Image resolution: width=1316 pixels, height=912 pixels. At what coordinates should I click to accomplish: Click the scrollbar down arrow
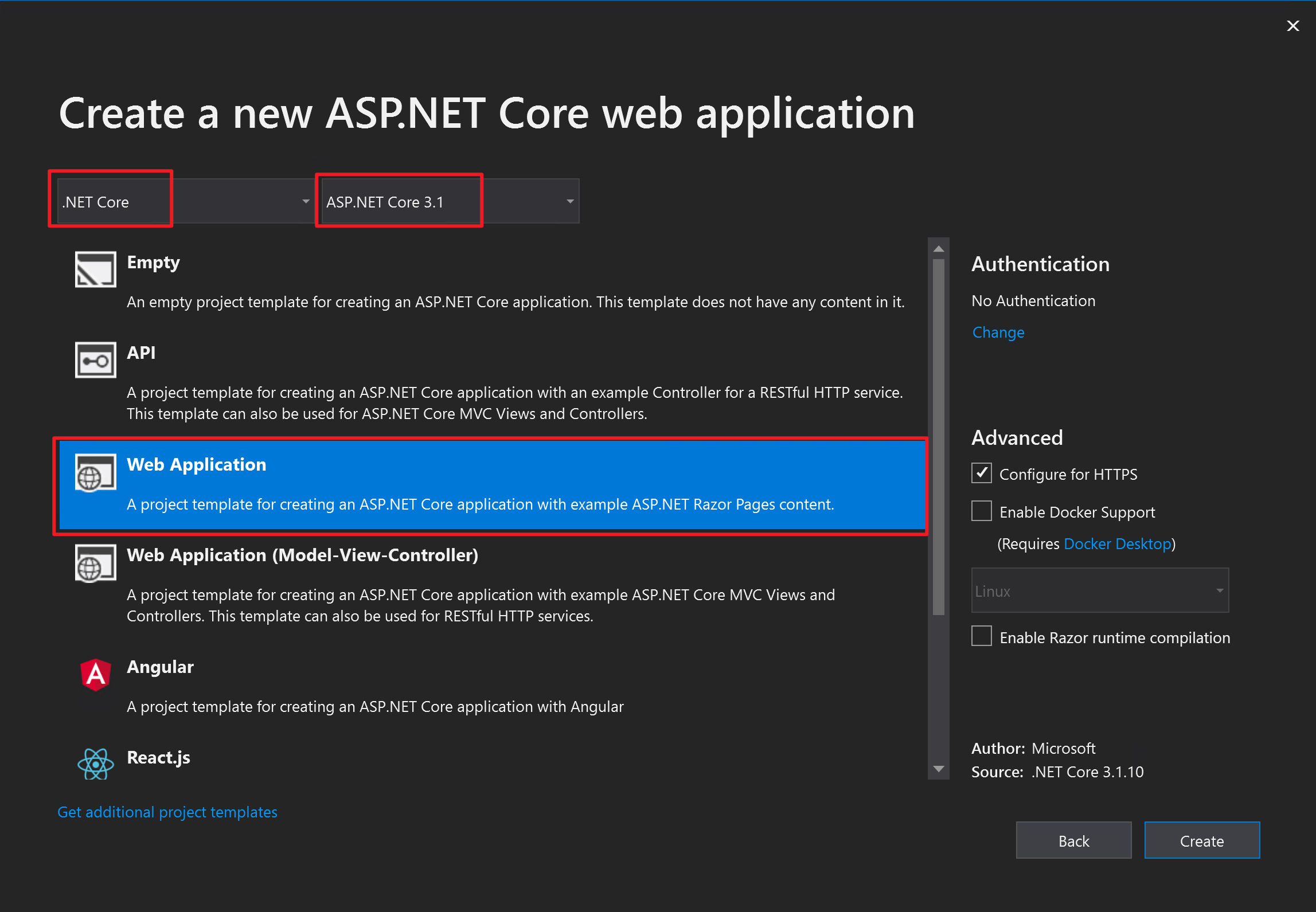(938, 769)
